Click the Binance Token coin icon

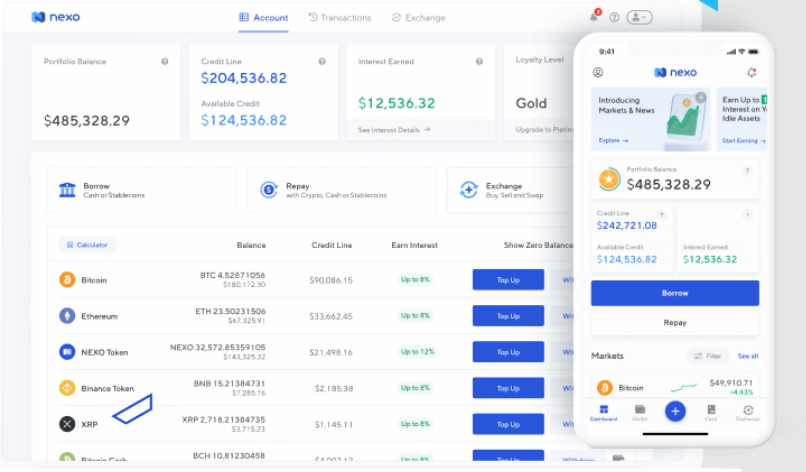tap(67, 388)
